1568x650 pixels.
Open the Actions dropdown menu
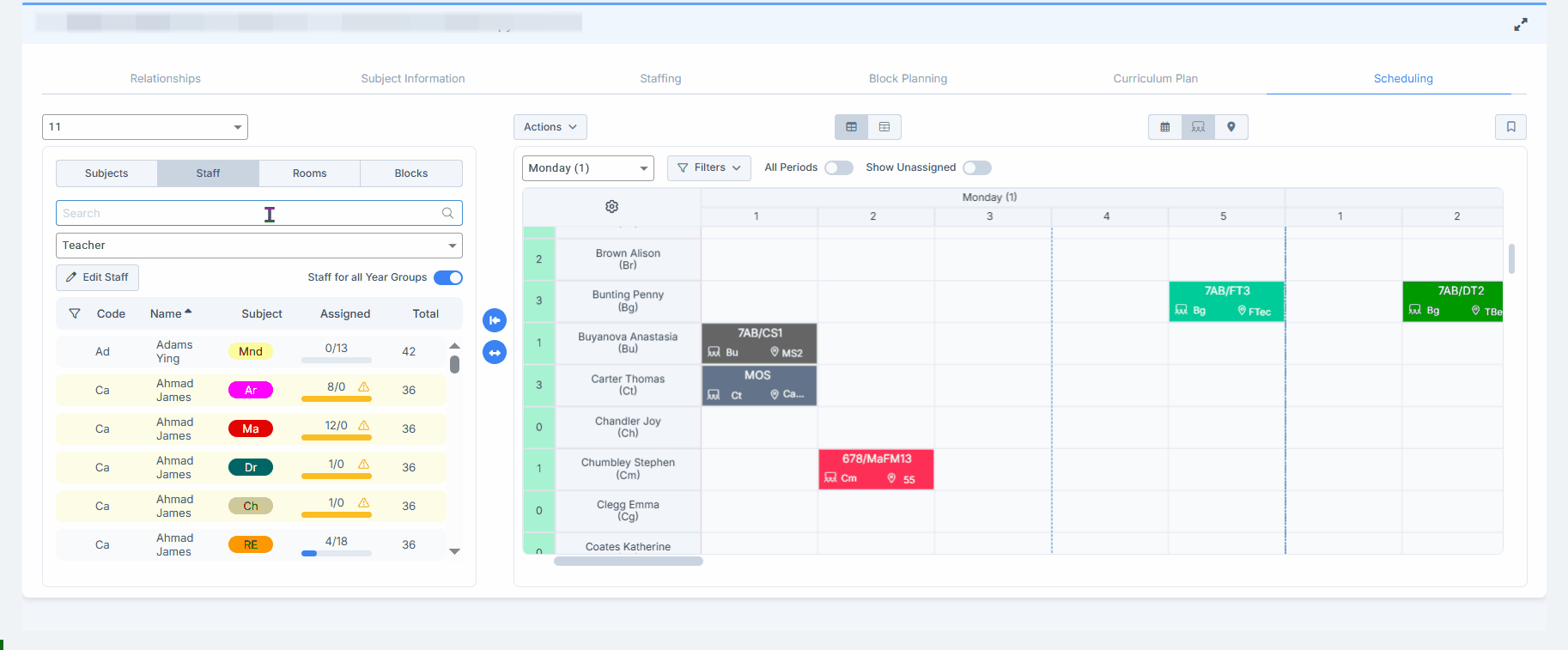pyautogui.click(x=550, y=127)
